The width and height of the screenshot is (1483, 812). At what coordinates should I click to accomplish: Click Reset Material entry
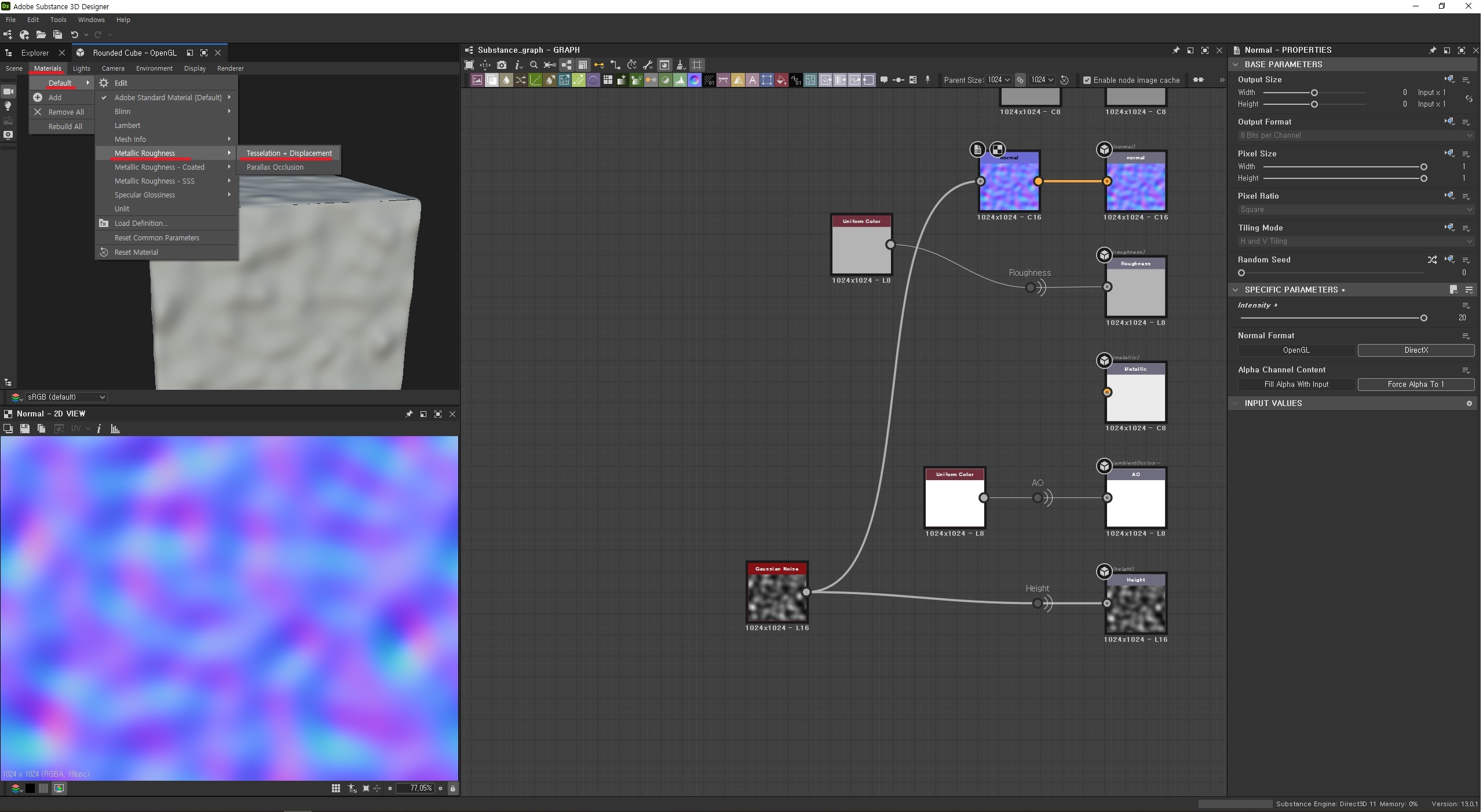coord(167,253)
